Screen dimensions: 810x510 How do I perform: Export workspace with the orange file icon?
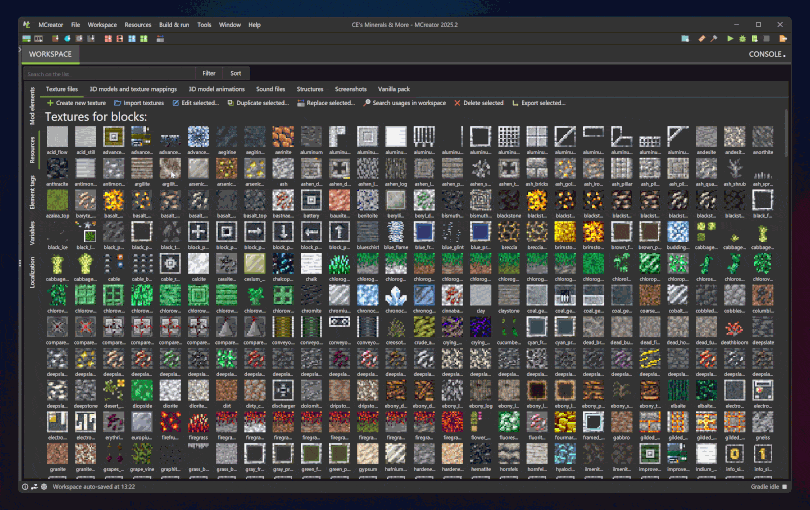[x=783, y=39]
